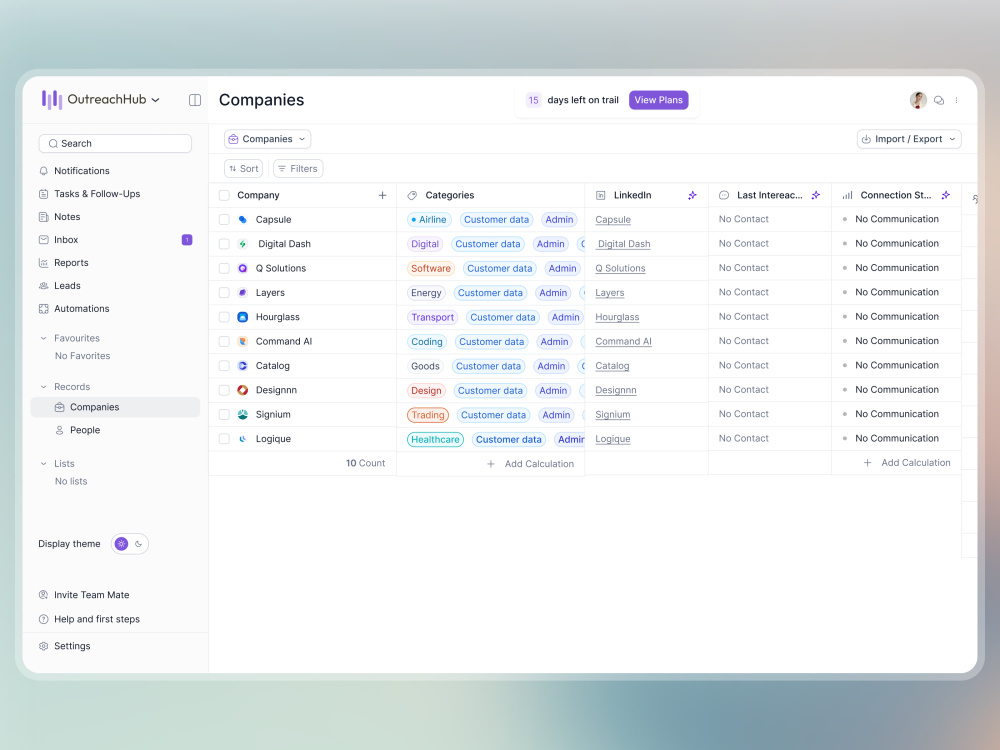
Task: Click Connection Strength column sparkle icon
Action: (946, 195)
